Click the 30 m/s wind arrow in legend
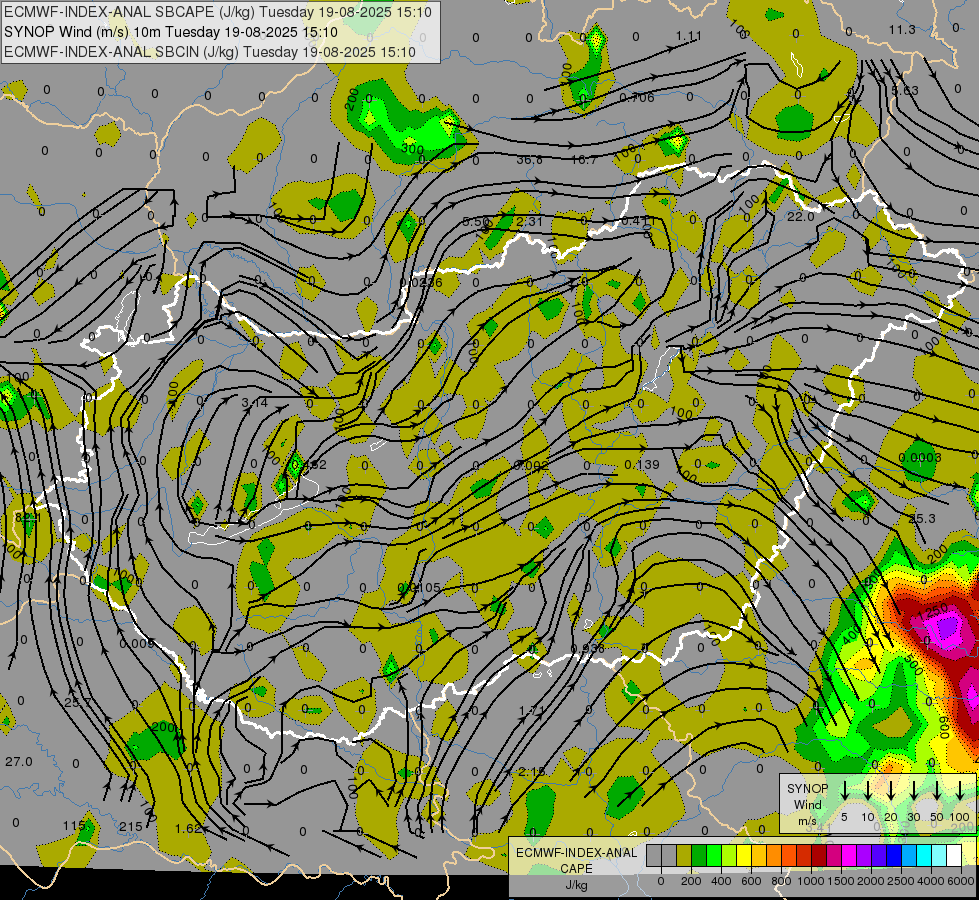This screenshot has height=900, width=979. click(913, 790)
